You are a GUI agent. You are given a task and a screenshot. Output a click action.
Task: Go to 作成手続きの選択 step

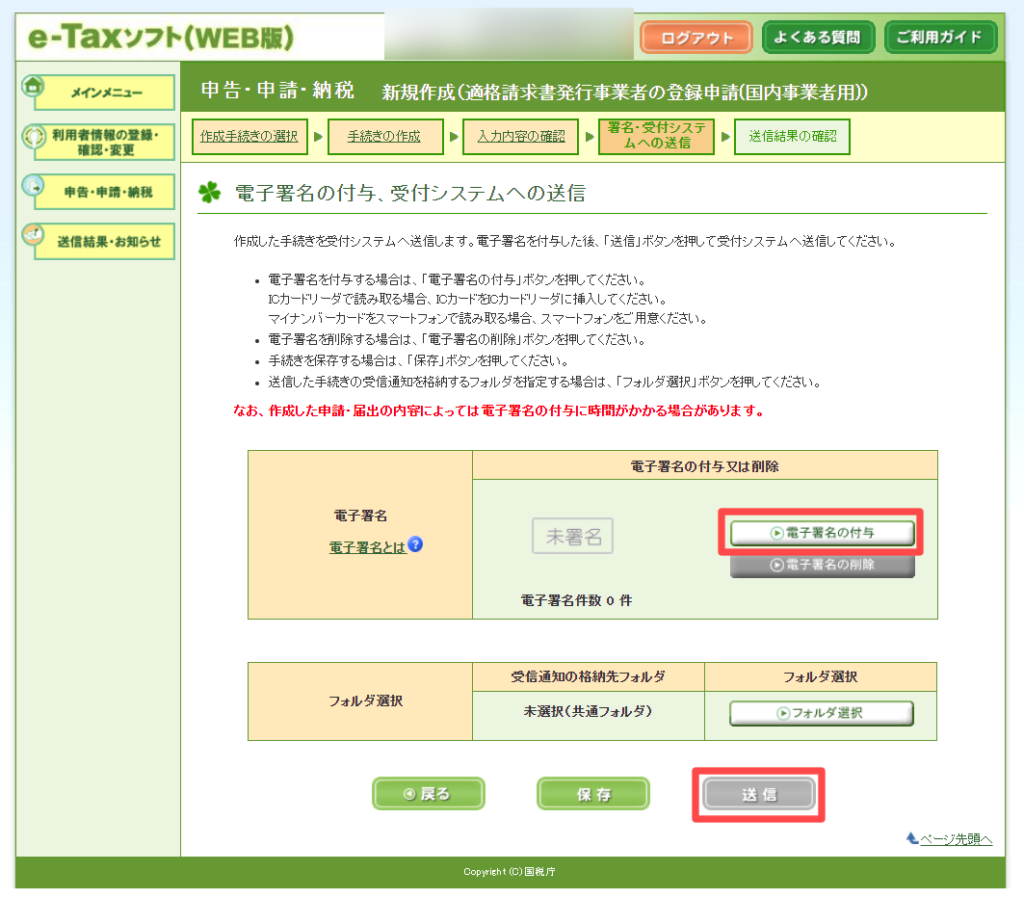pos(248,136)
